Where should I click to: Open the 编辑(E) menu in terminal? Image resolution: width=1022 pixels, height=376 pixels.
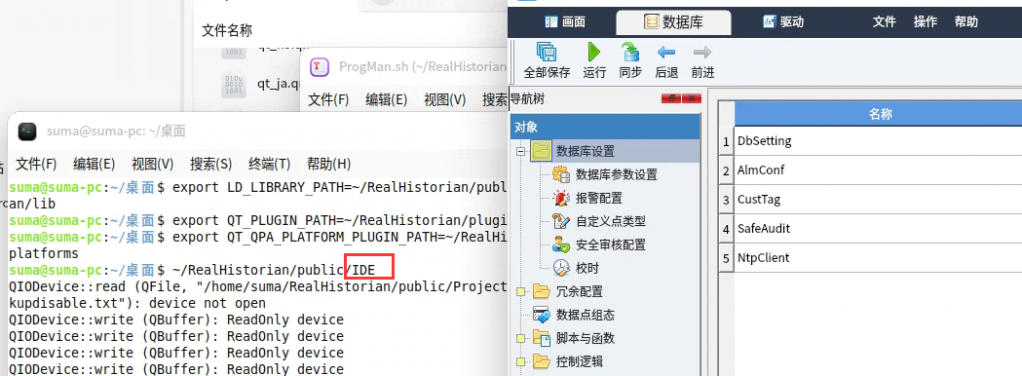coord(95,164)
